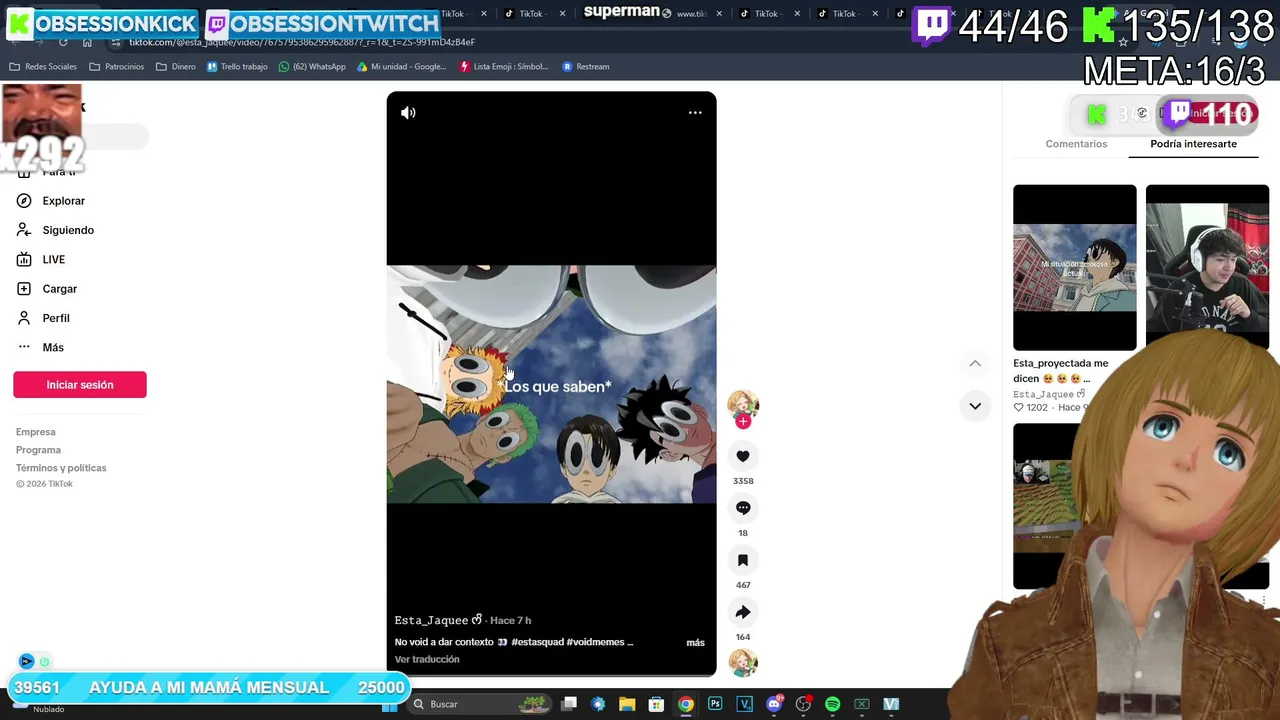This screenshot has height=720, width=1280.
Task: Open Esta_Jaquee username under video
Action: tap(432, 621)
